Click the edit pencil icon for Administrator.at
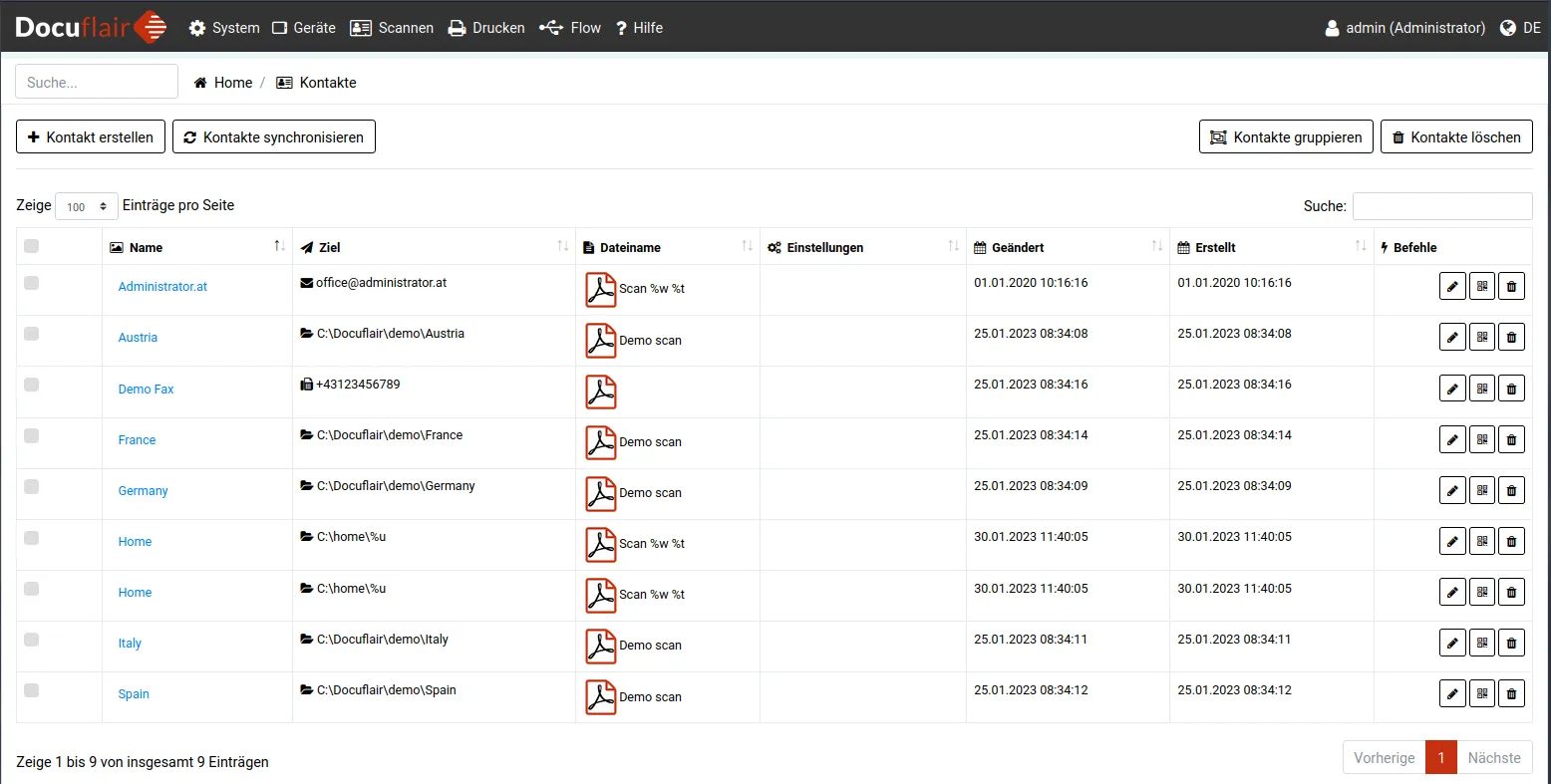The image size is (1551, 784). (x=1452, y=287)
